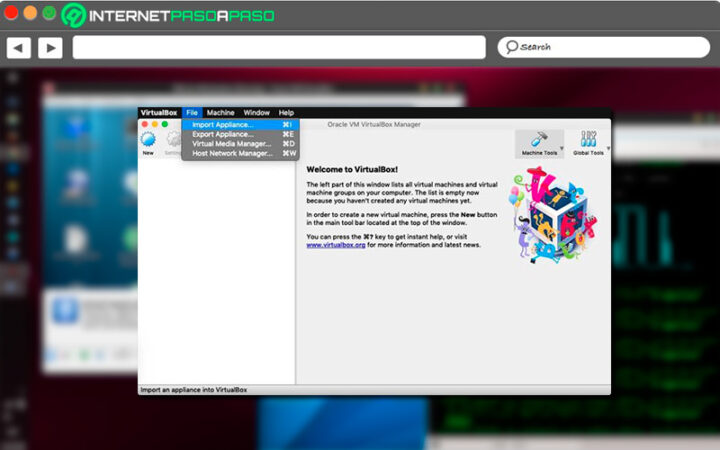Expand the Global Tools dropdown arrow
Screen dimensions: 720x450
[x=608, y=149]
